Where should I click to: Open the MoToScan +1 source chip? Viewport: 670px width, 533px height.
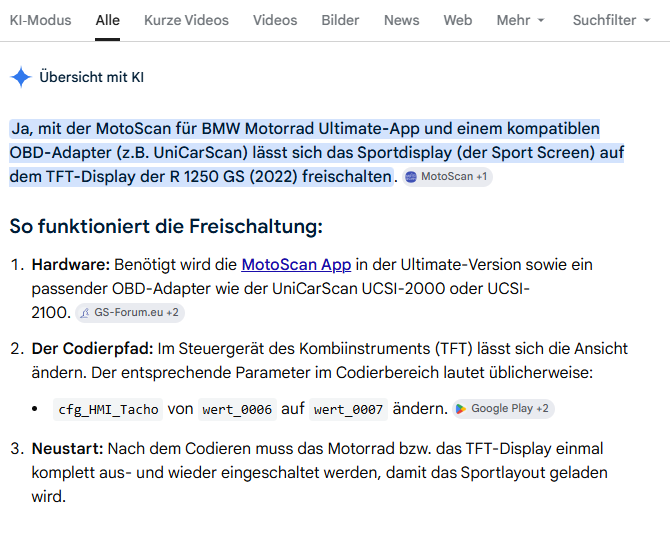[x=447, y=177]
